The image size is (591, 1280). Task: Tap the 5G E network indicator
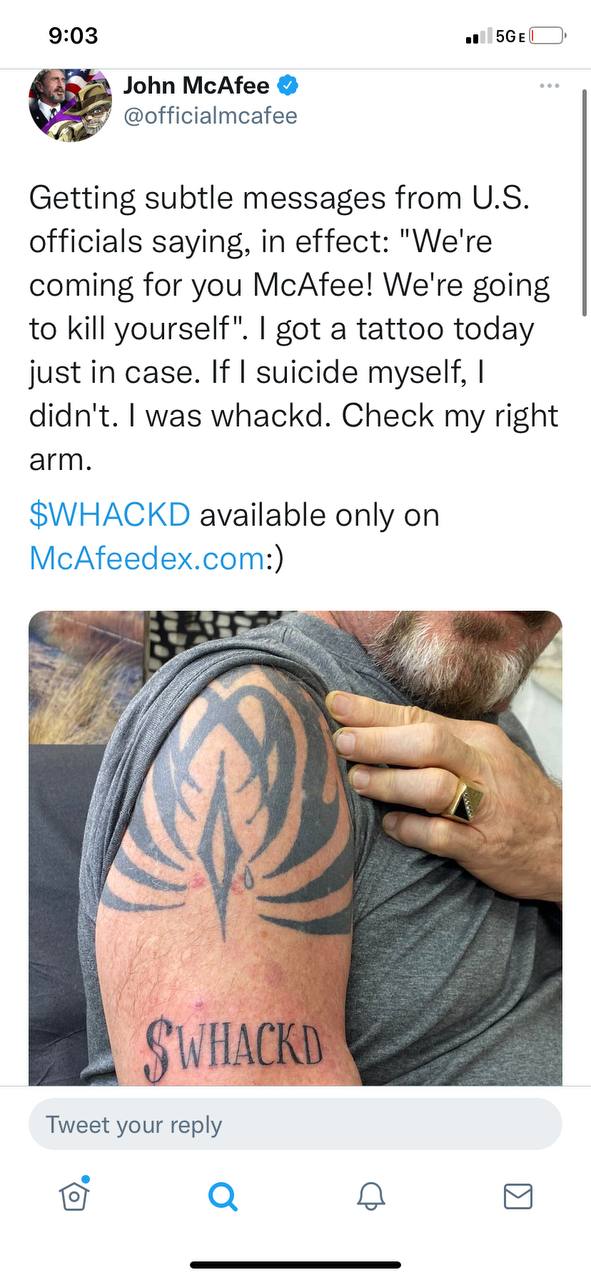click(x=510, y=37)
